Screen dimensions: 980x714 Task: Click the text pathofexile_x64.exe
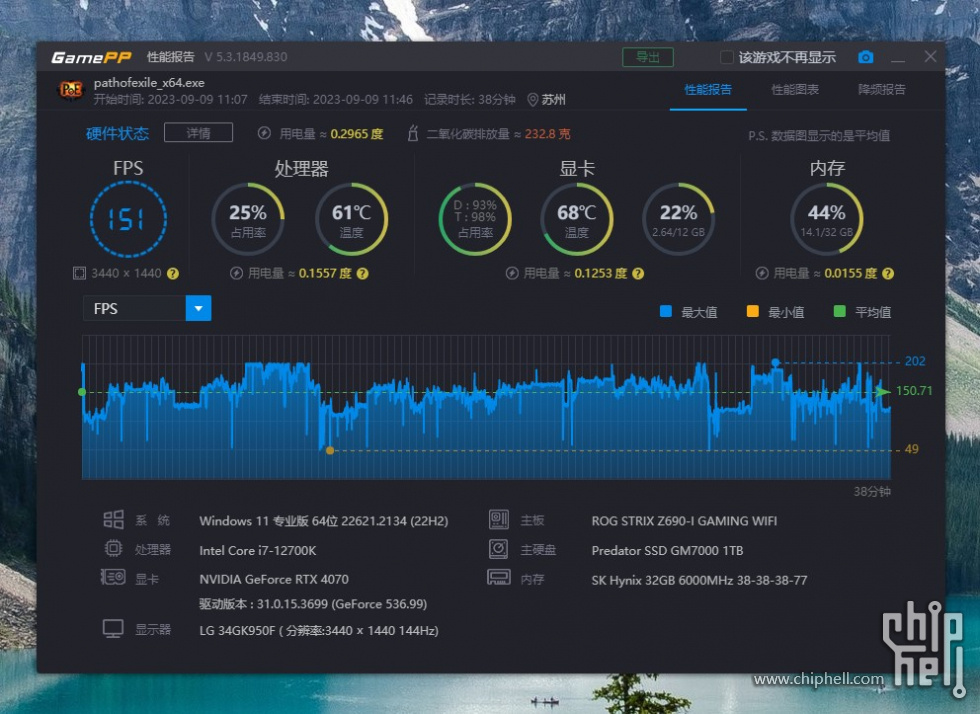click(149, 83)
